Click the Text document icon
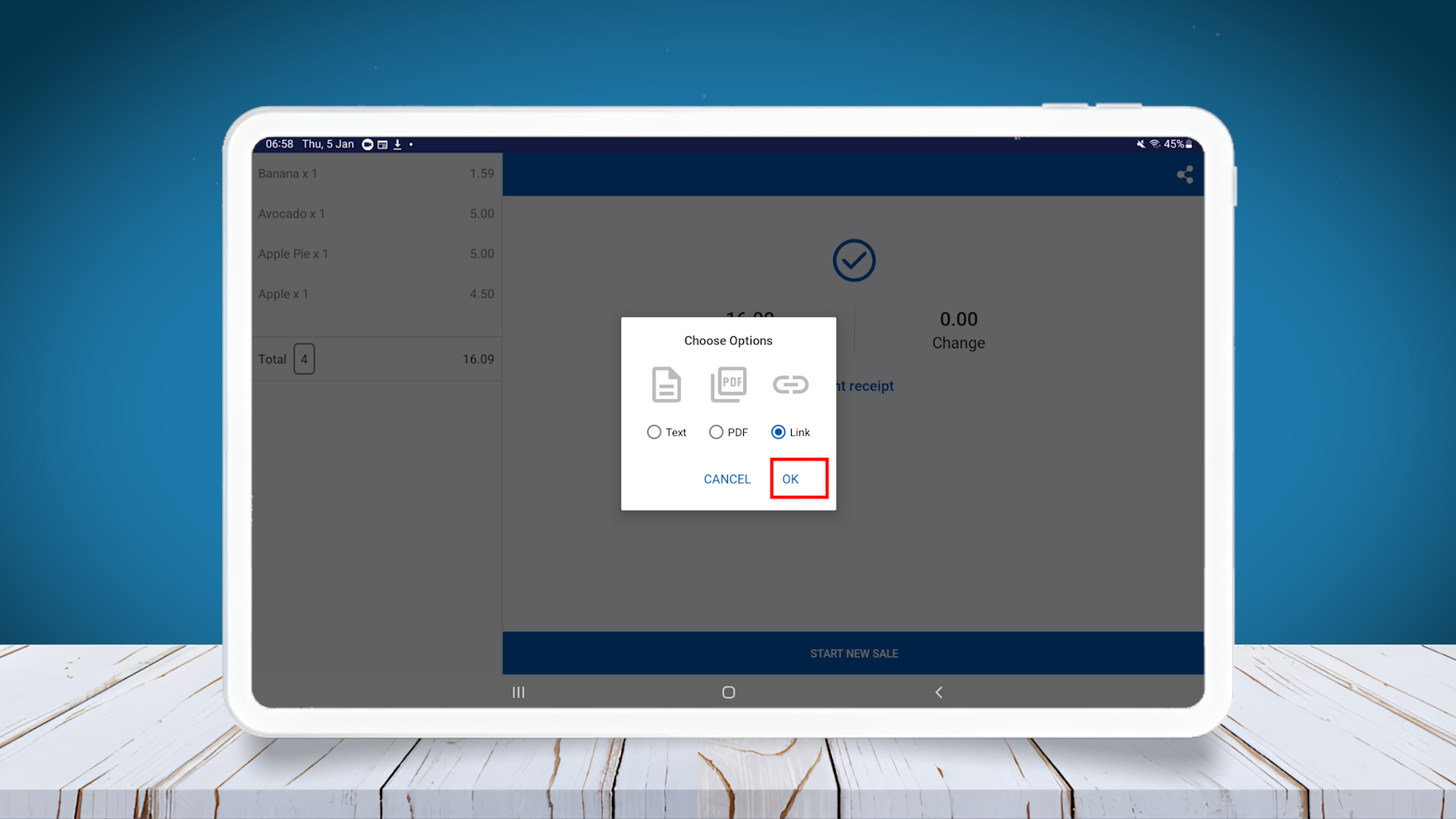Viewport: 1456px width, 819px height. [x=666, y=384]
